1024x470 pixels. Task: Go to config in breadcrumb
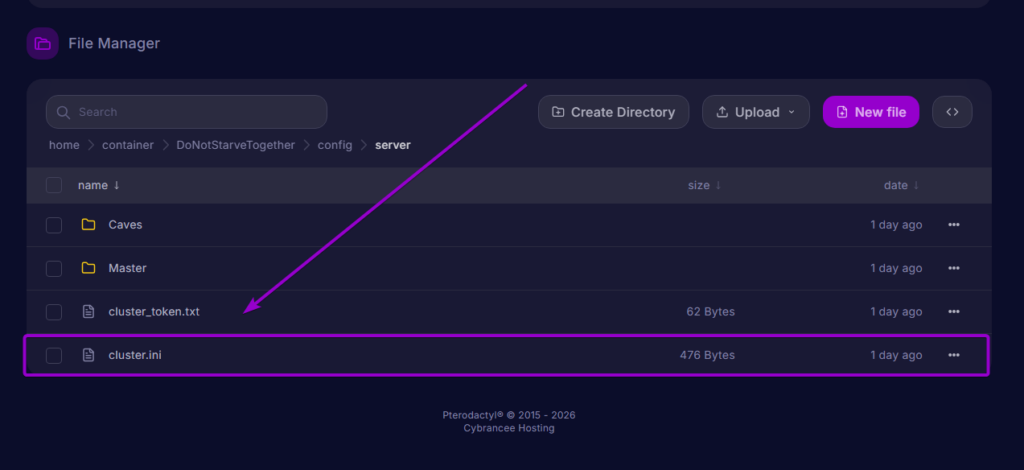tap(334, 145)
